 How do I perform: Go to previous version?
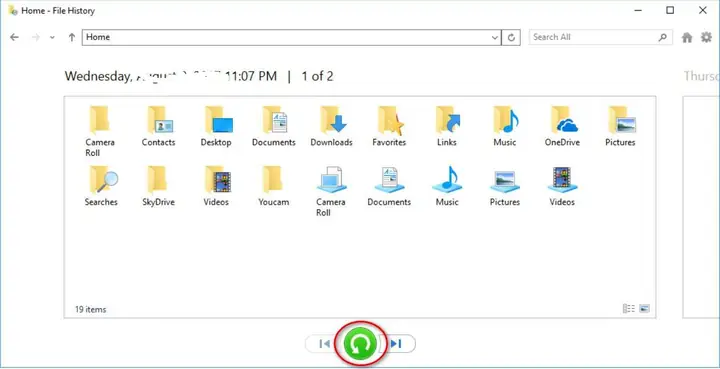tap(324, 343)
